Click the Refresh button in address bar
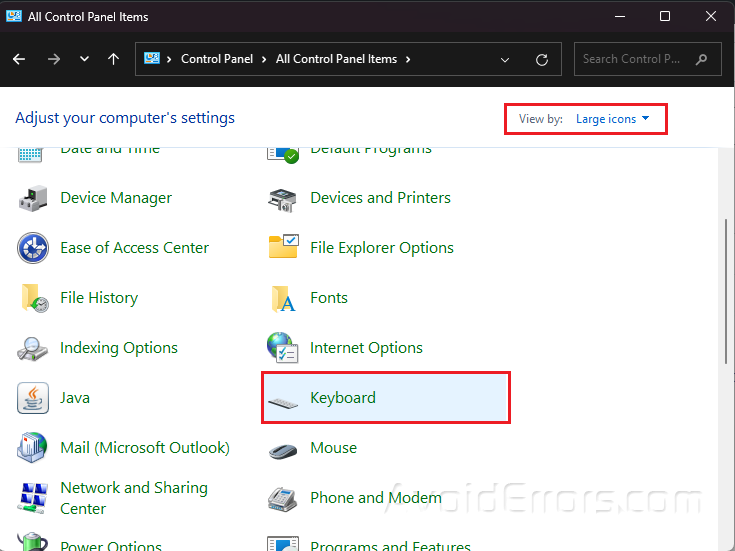This screenshot has width=735, height=551. coord(542,59)
